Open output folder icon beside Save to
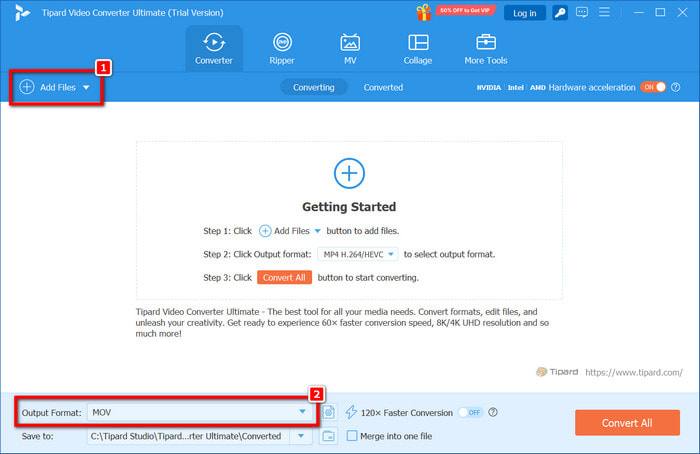Viewport: 700px width, 454px height. tap(329, 436)
